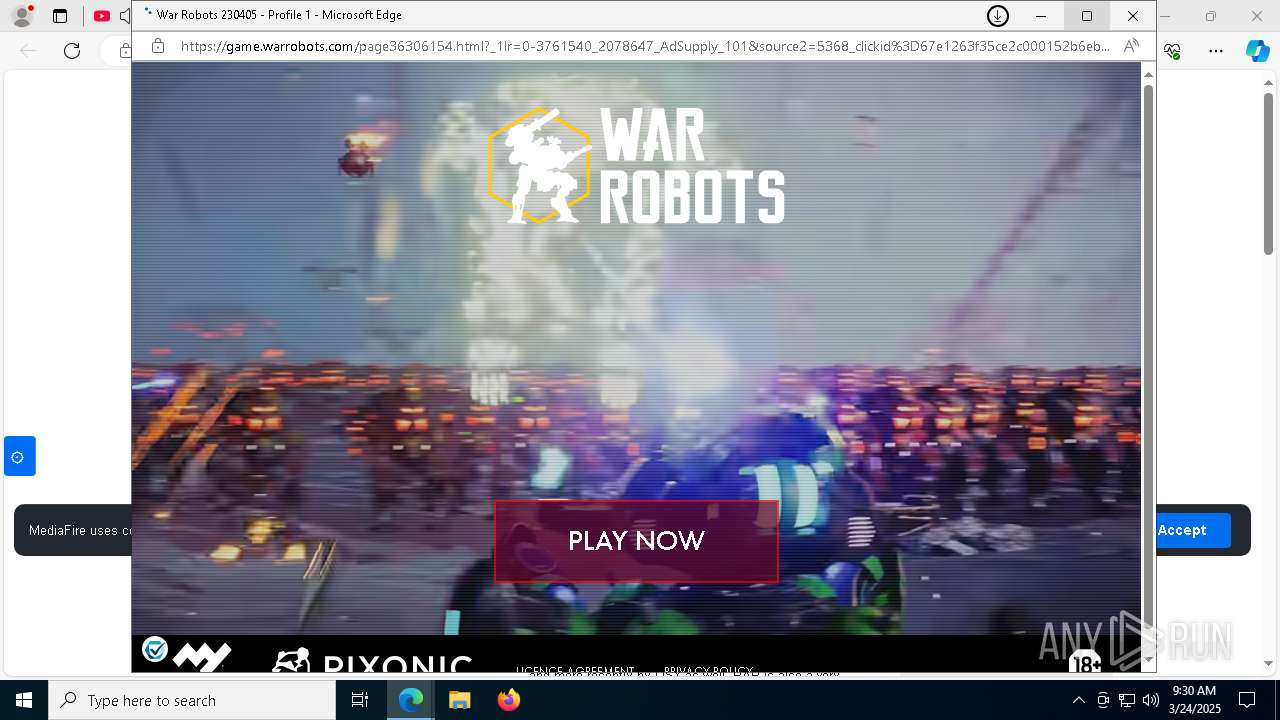
Task: Open Task View on the taskbar
Action: tap(360, 700)
